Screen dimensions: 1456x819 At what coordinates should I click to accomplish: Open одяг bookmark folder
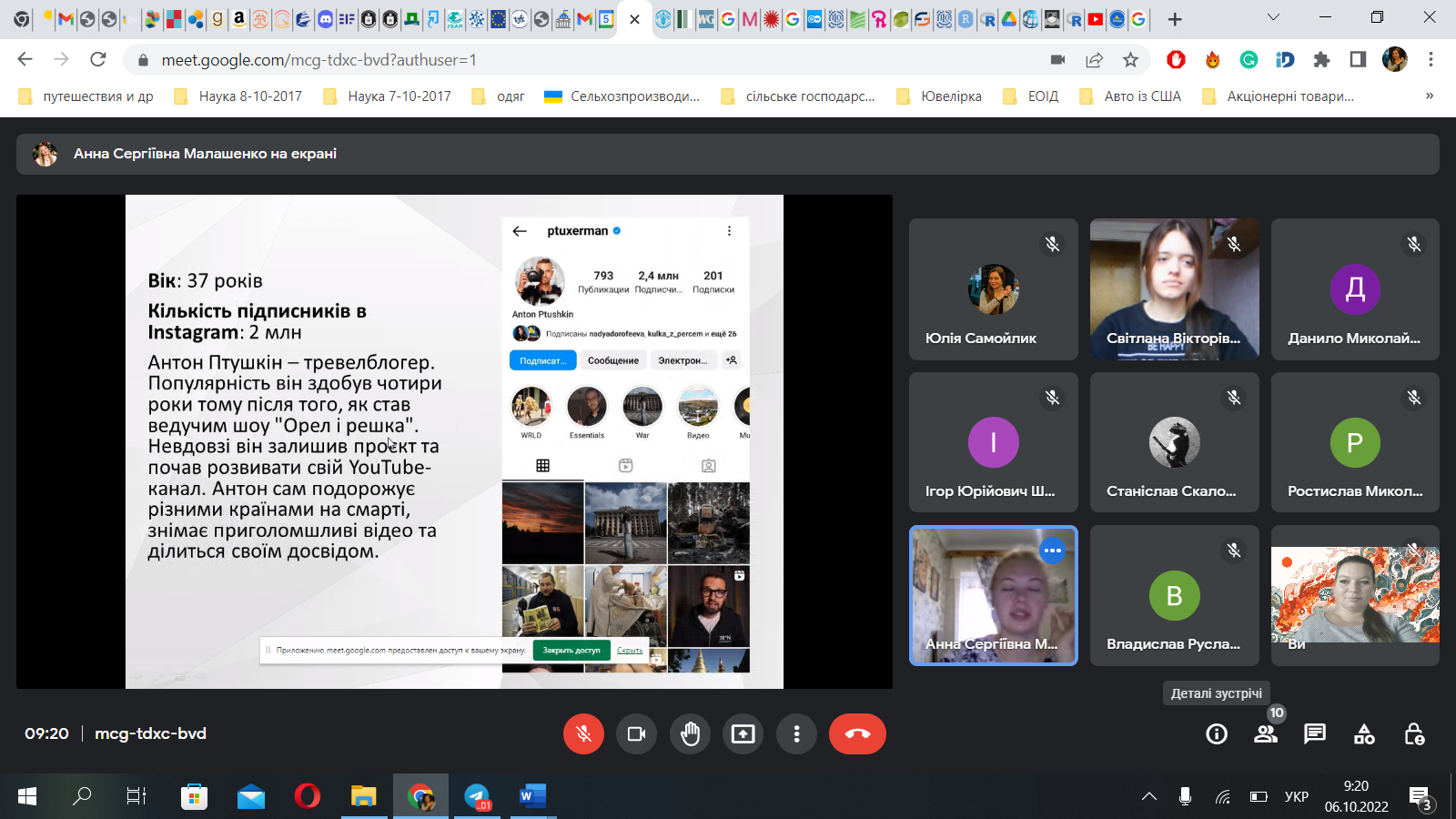(x=498, y=96)
